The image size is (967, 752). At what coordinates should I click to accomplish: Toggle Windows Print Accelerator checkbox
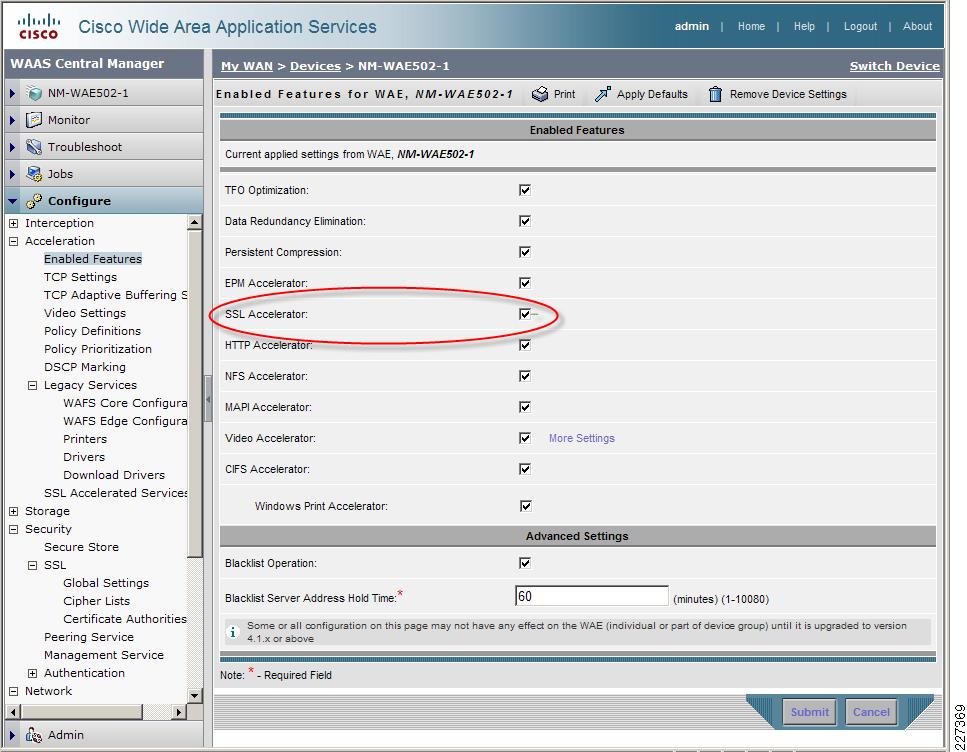(x=525, y=506)
